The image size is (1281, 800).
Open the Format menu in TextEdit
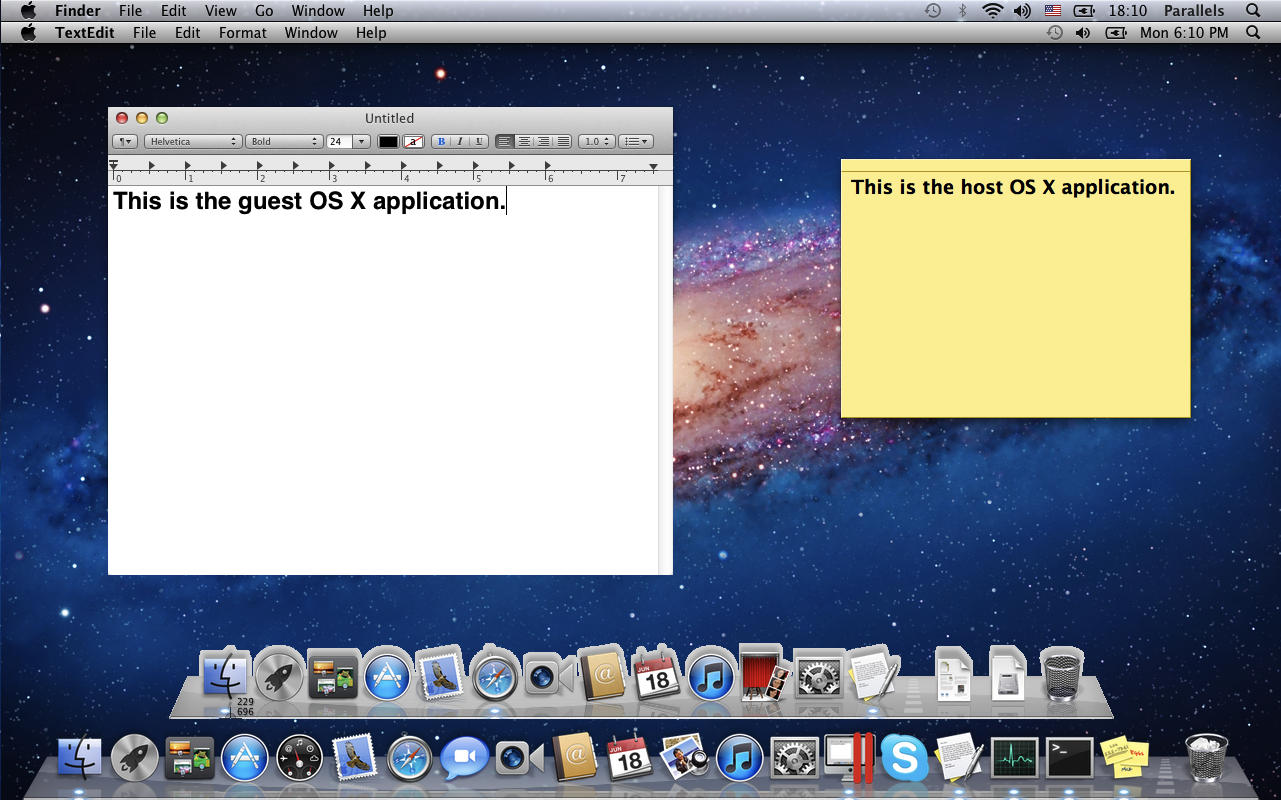(x=242, y=32)
